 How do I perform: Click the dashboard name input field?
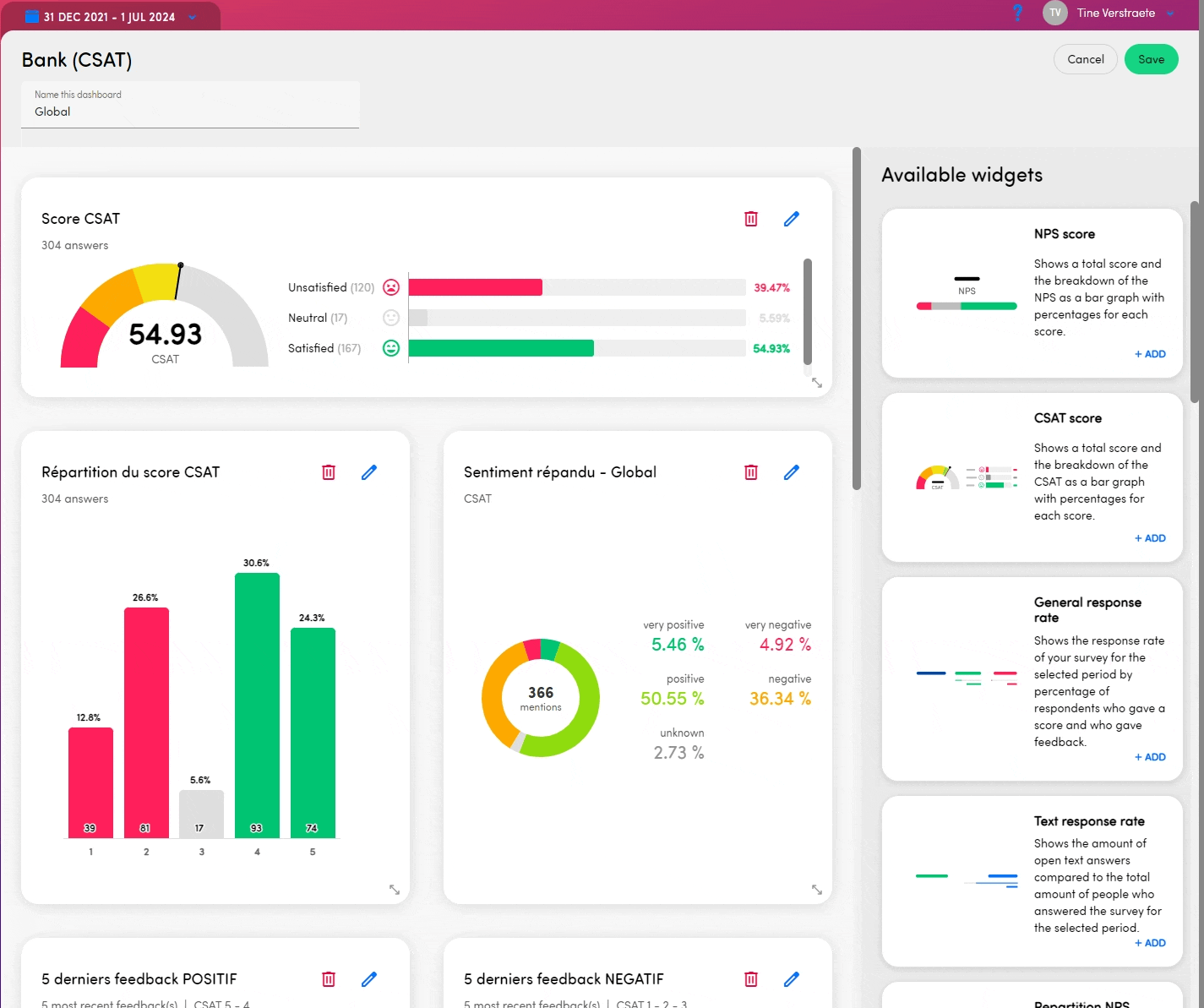click(x=190, y=112)
